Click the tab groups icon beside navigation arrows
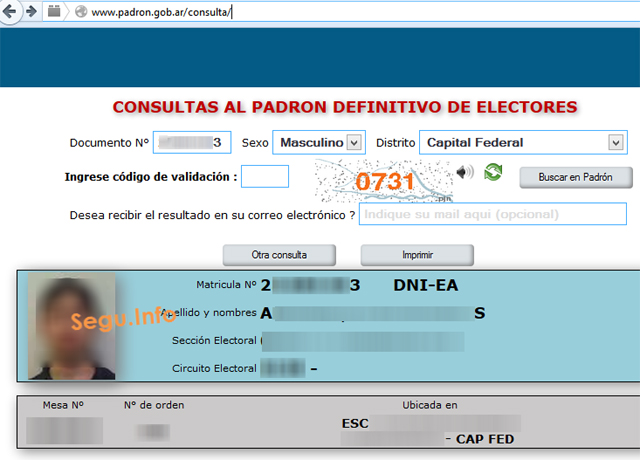Image resolution: width=640 pixels, height=460 pixels. click(x=54, y=12)
